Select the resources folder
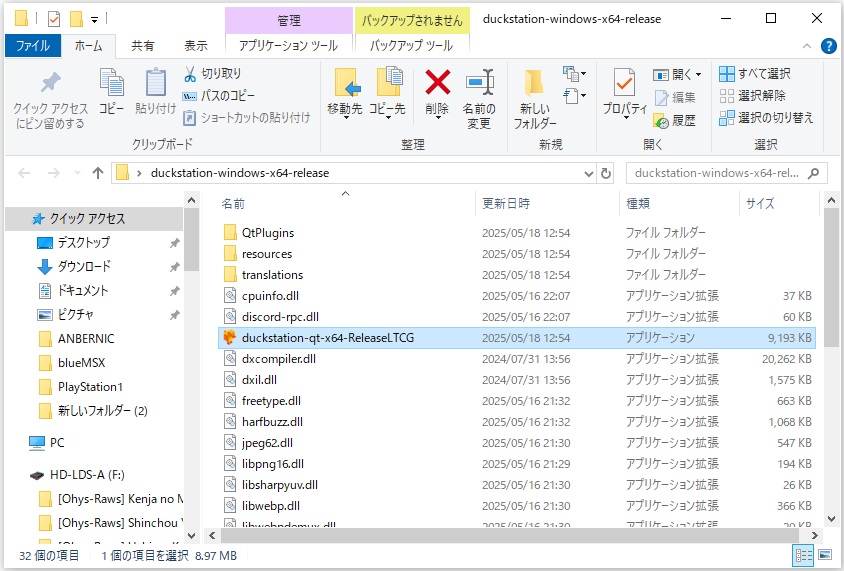The image size is (844, 571). tap(267, 253)
